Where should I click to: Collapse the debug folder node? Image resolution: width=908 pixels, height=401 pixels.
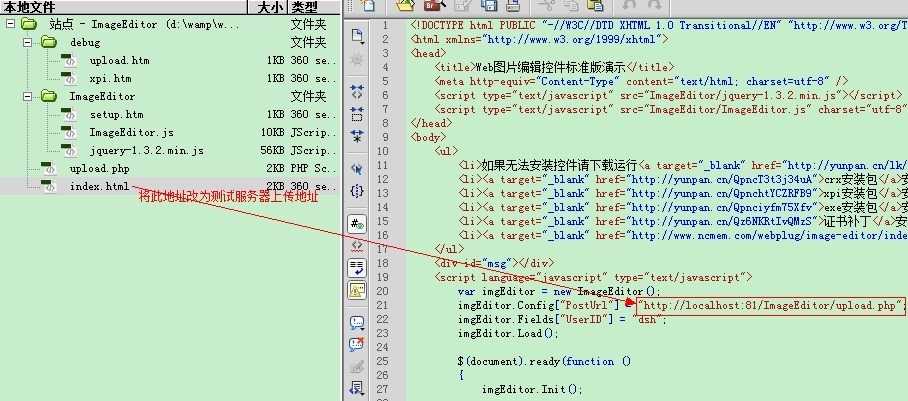click(x=27, y=42)
